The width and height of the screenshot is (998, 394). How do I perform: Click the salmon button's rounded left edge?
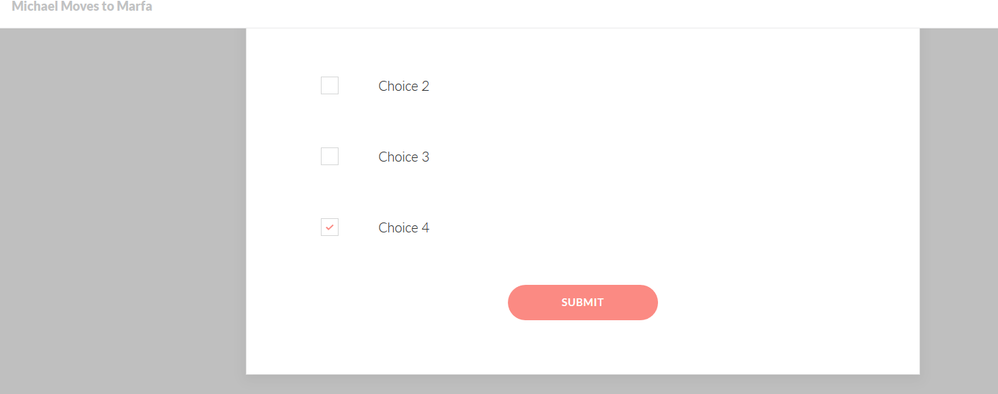pyautogui.click(x=517, y=302)
